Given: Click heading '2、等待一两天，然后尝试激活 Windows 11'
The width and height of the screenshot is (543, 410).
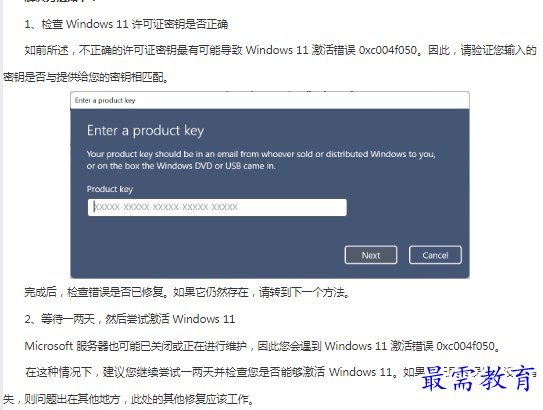Looking at the screenshot, I should pyautogui.click(x=130, y=319).
